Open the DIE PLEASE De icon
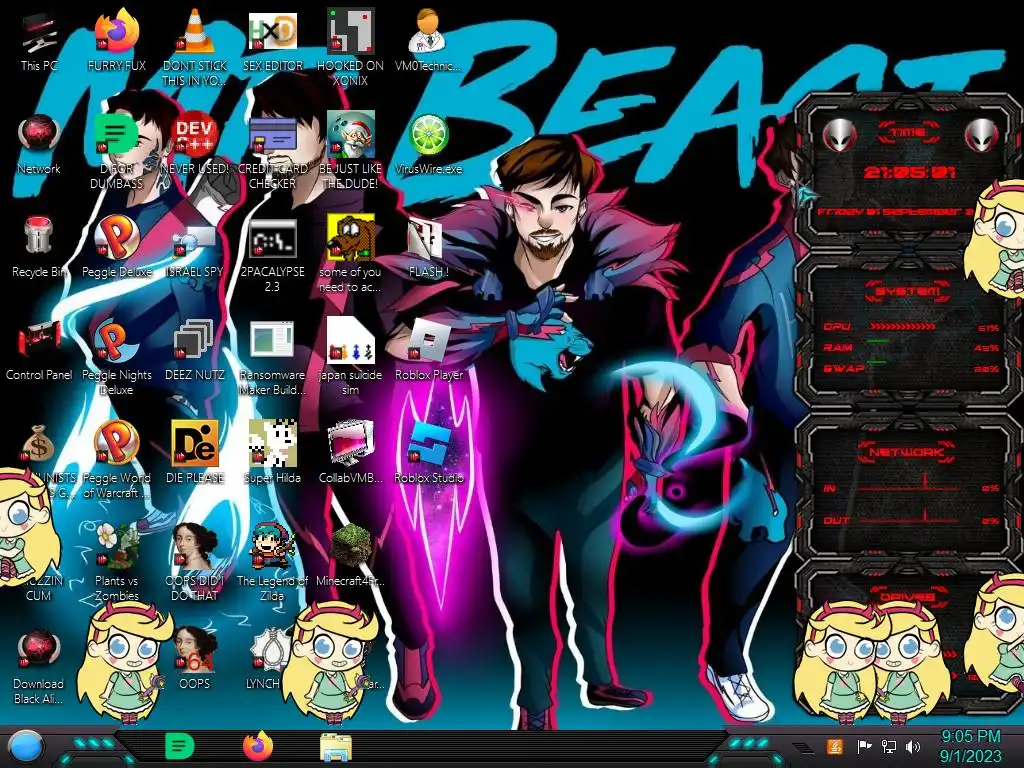The width and height of the screenshot is (1024, 768). [x=194, y=443]
